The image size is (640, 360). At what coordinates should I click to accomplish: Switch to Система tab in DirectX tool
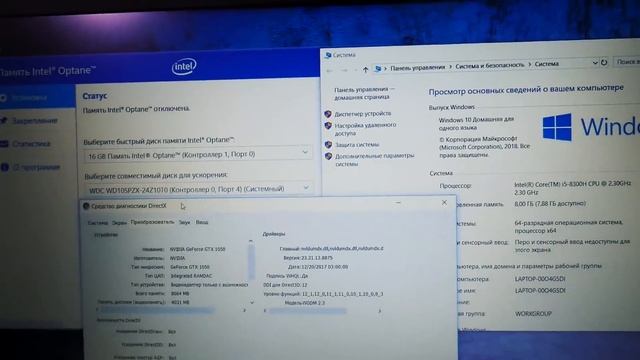coord(98,223)
